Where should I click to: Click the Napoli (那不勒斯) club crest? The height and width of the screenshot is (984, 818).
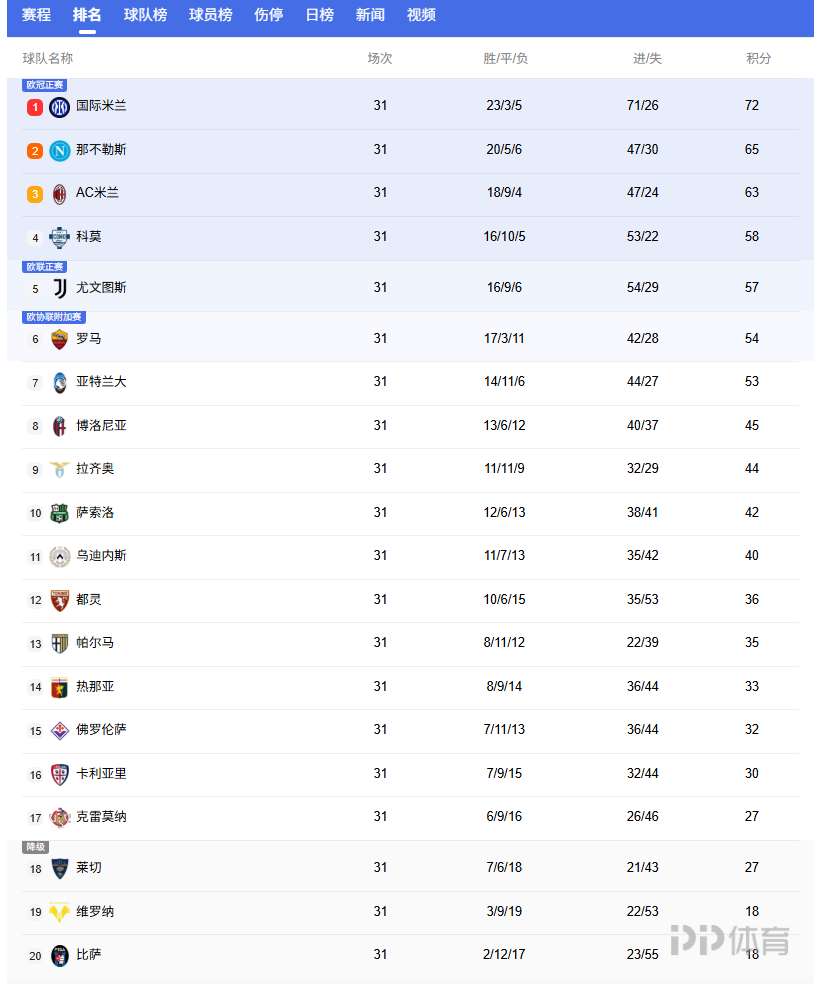[59, 150]
